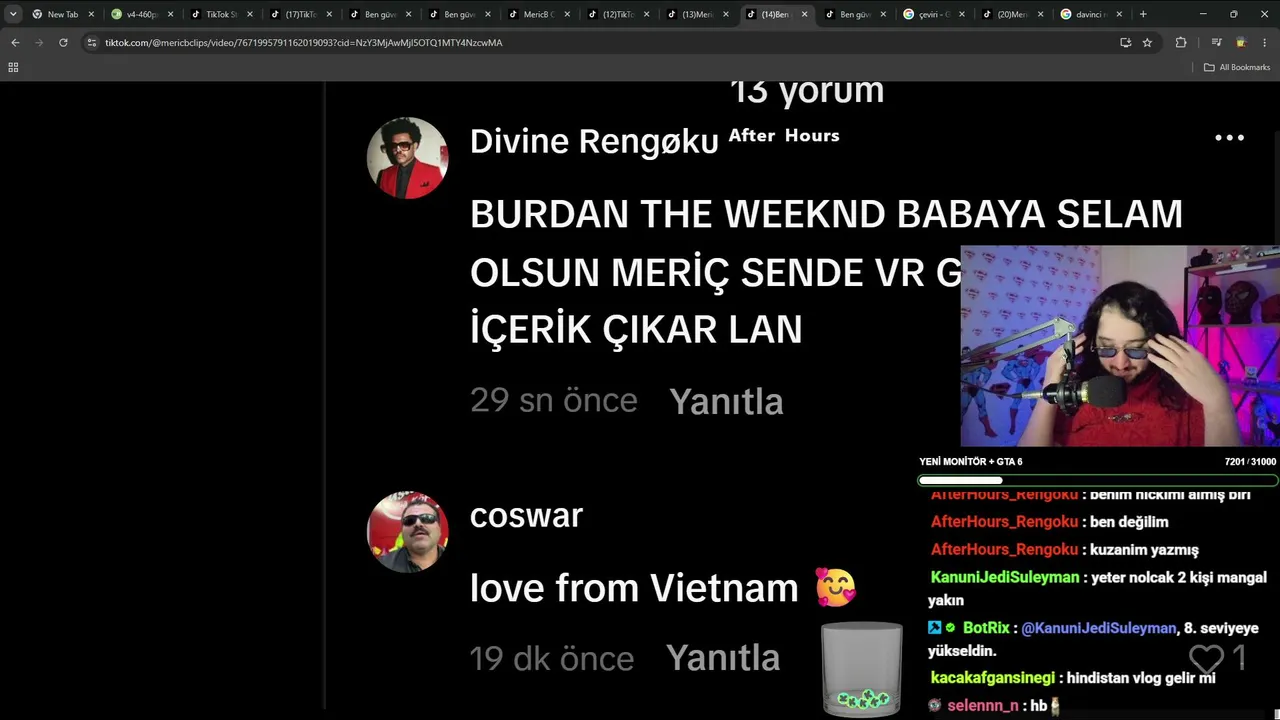Go back to the previous page
This screenshot has height=720, width=1280.
point(15,43)
